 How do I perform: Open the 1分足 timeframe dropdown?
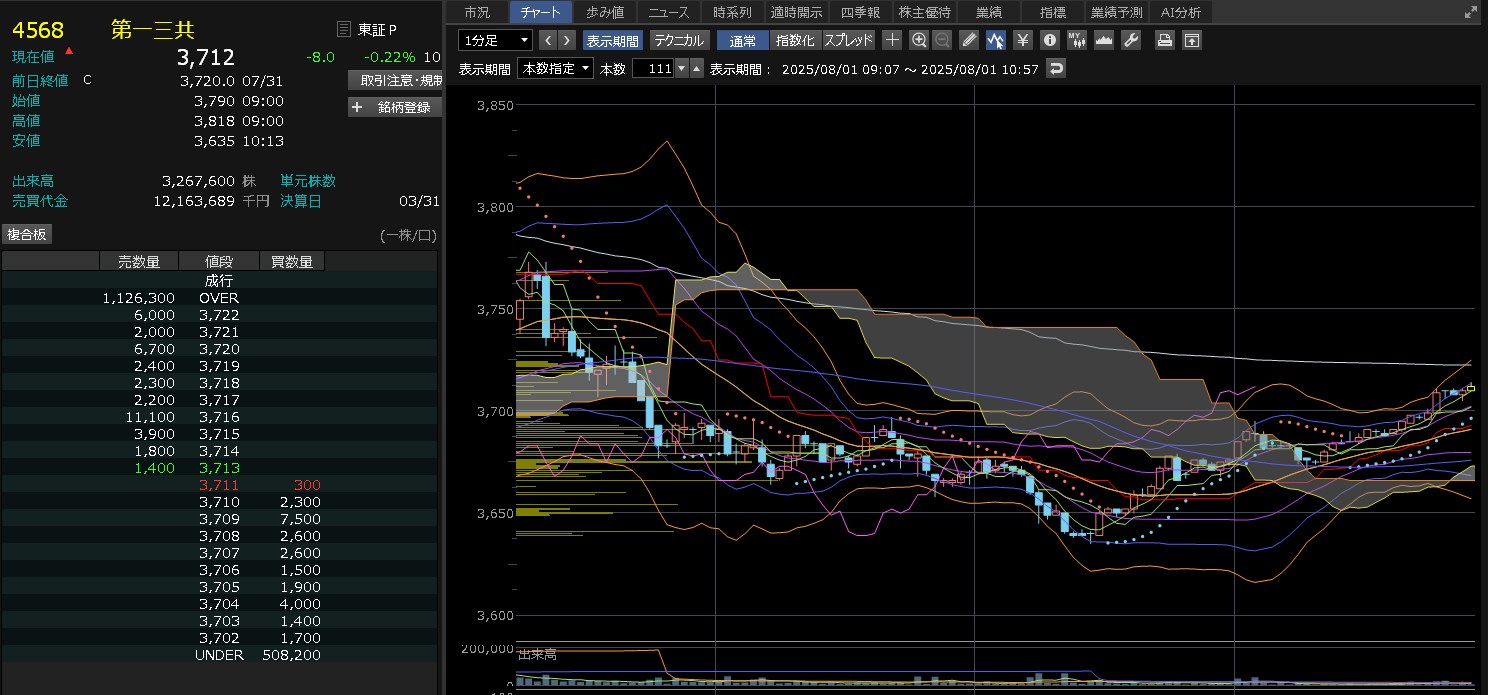click(496, 41)
